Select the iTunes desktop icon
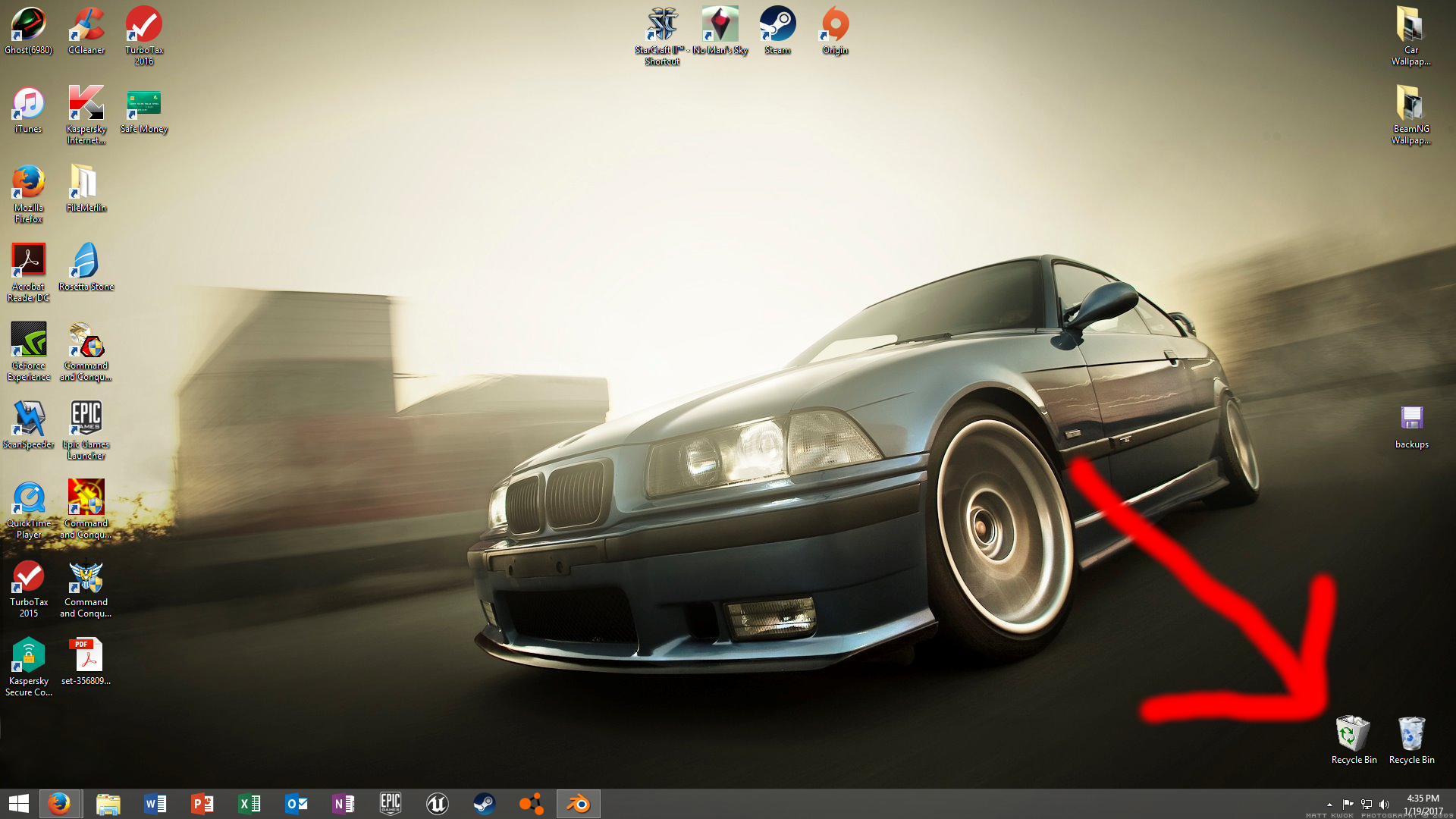The height and width of the screenshot is (819, 1456). click(x=28, y=109)
